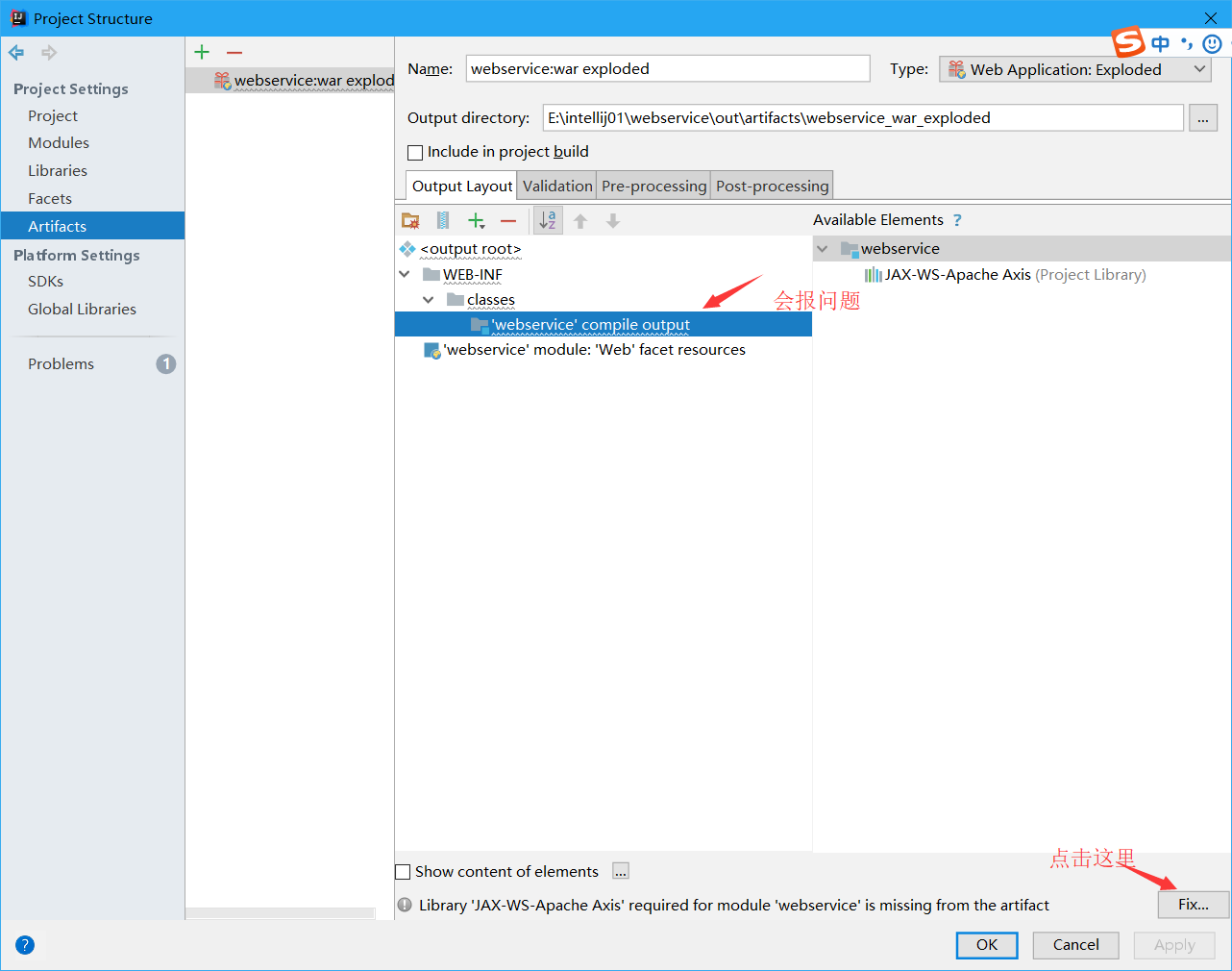The height and width of the screenshot is (971, 1232).
Task: Remove selected element in output layout
Action: pos(508,220)
